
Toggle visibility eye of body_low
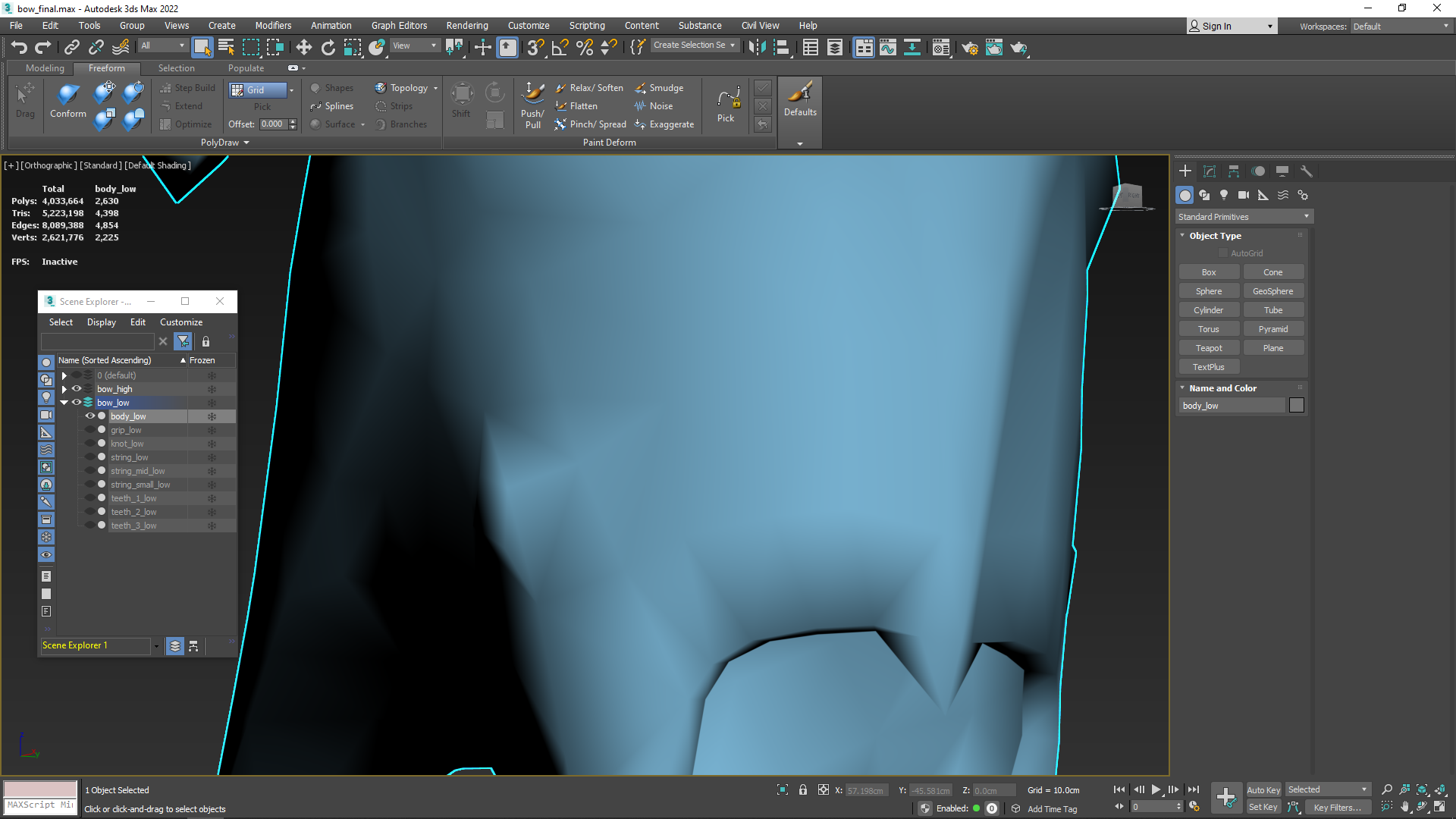click(90, 416)
